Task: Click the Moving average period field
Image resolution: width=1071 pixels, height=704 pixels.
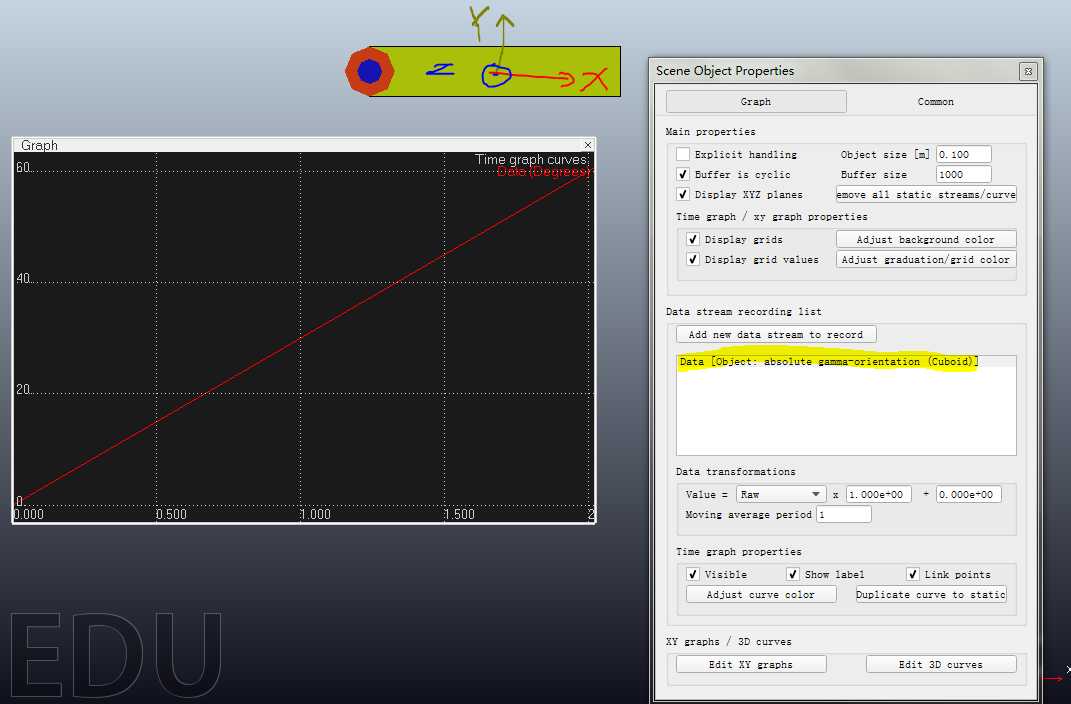Action: tap(844, 514)
